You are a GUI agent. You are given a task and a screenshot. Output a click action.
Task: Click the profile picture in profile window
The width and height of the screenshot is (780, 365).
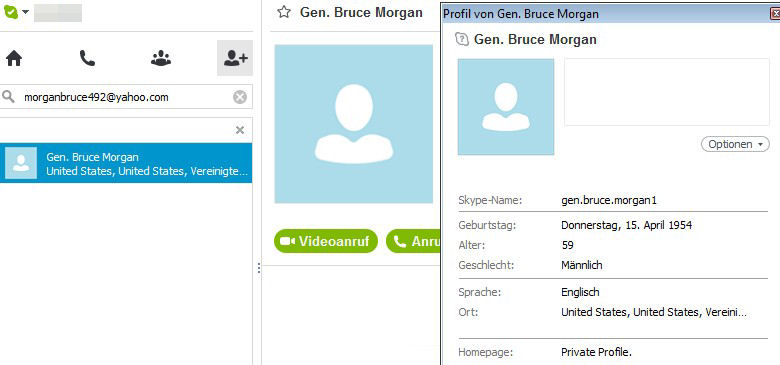506,107
